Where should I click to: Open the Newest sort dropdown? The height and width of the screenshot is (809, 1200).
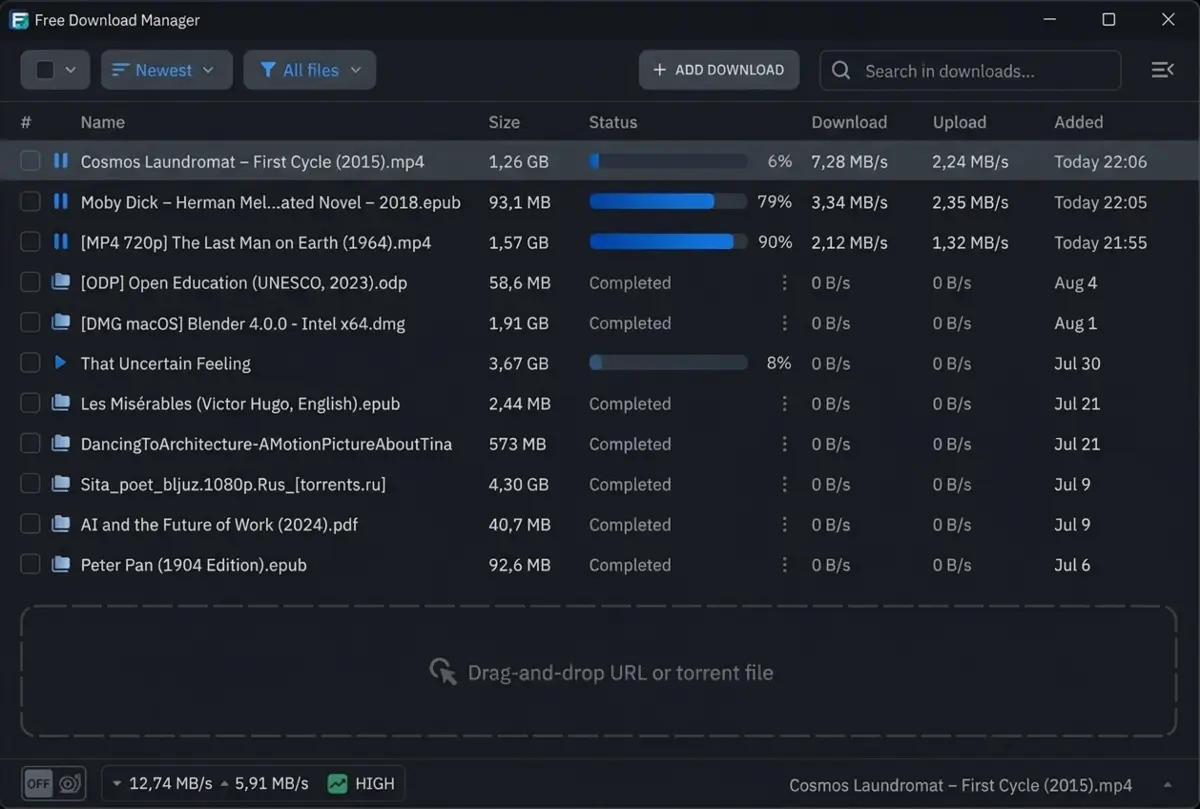[x=166, y=70]
